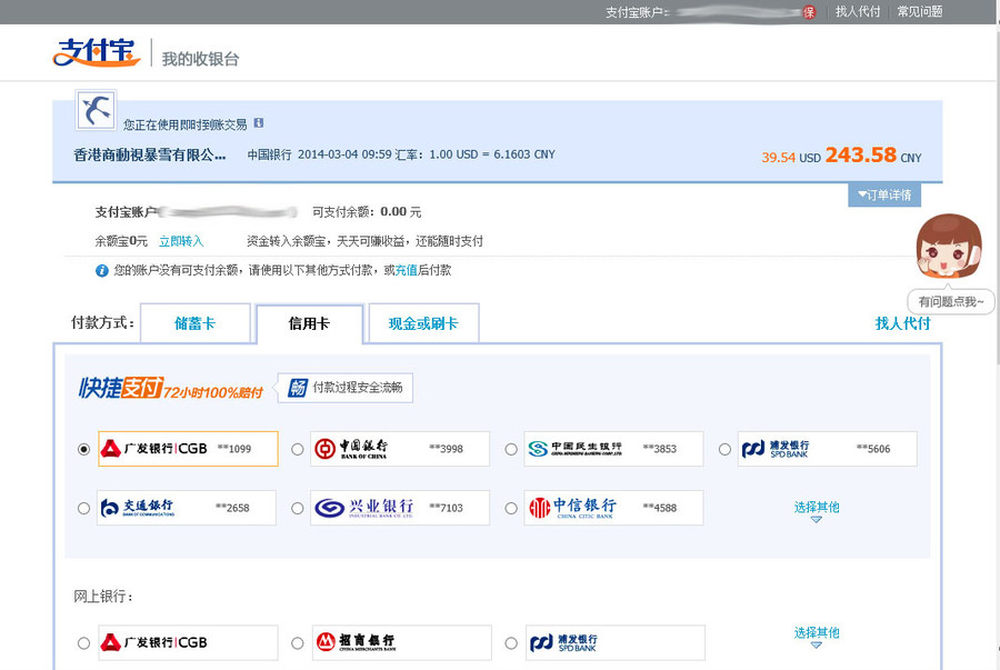Image resolution: width=1000 pixels, height=670 pixels.
Task: Click the 广发银行 CGB logo in 网上银行 row
Action: 188,643
